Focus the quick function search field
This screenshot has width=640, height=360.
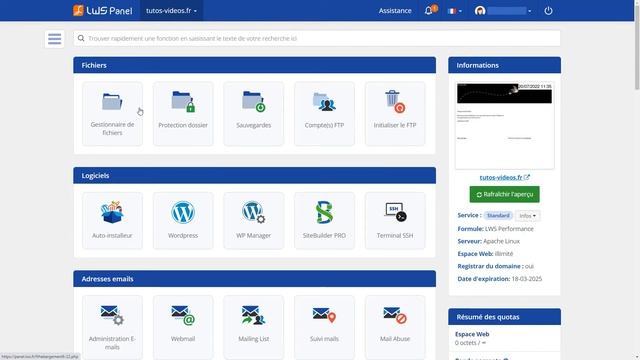tap(317, 38)
